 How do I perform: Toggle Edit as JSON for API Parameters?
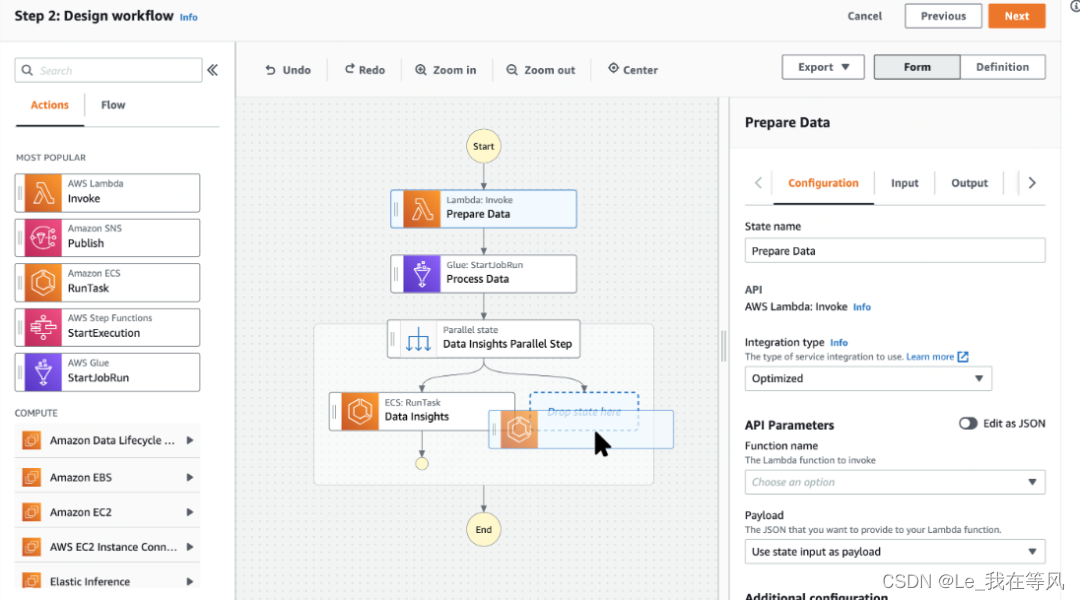[968, 423]
